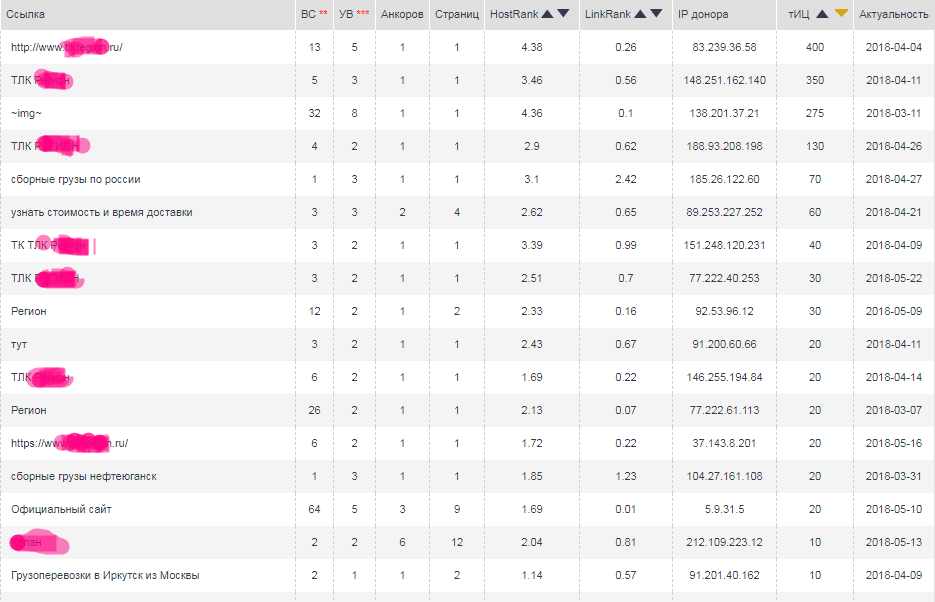Click the Анкоров column header

coord(402,15)
